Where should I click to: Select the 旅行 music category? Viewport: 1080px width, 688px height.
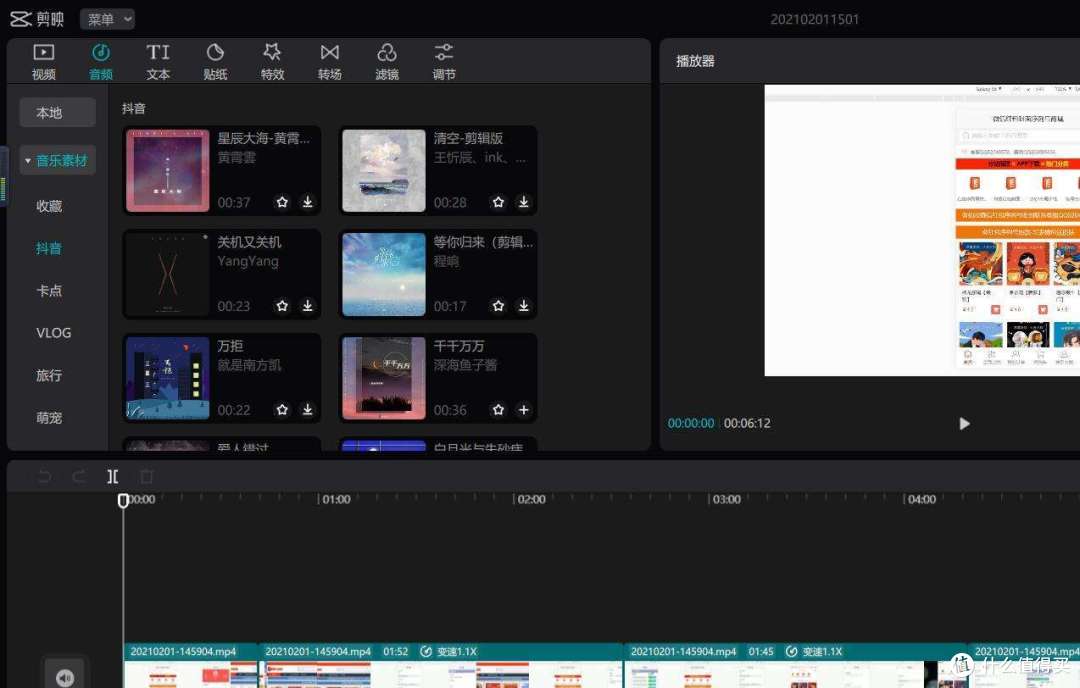[49, 375]
